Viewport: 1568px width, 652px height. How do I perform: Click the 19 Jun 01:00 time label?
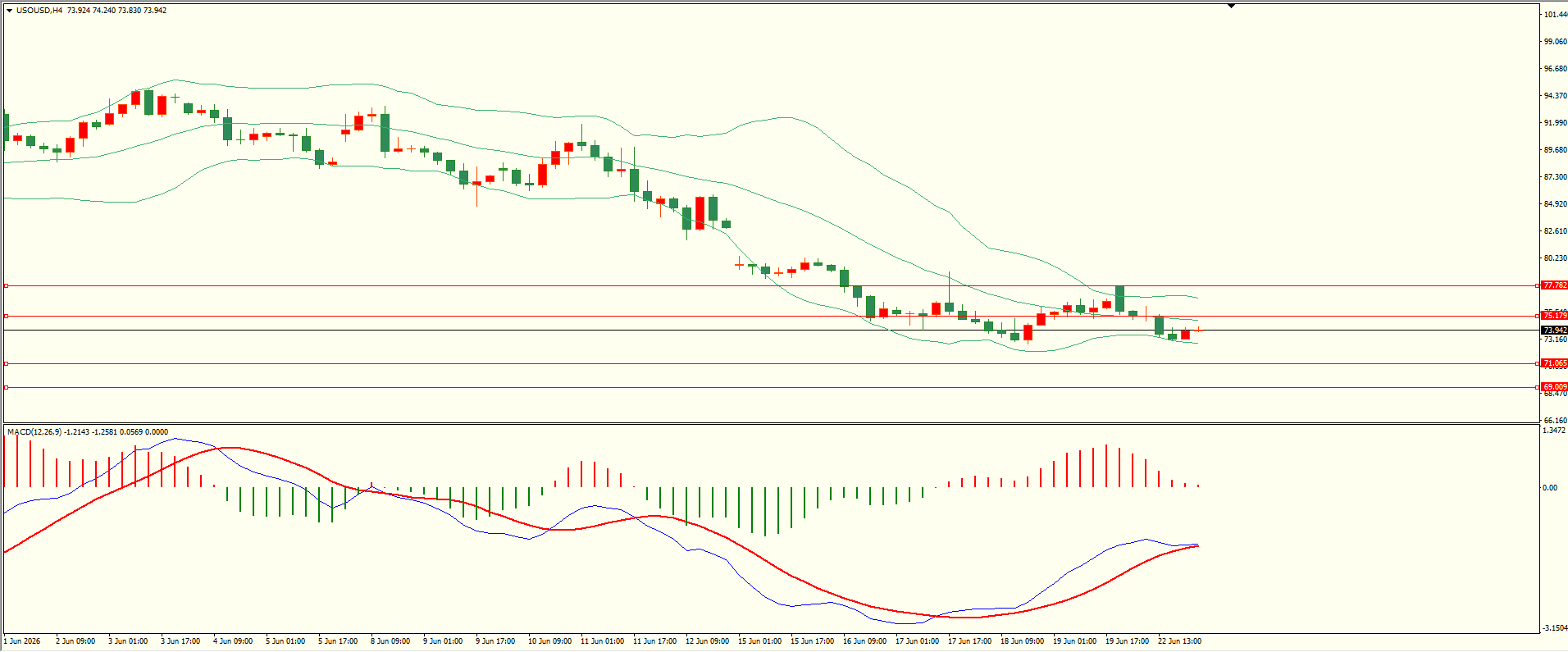pos(1074,641)
